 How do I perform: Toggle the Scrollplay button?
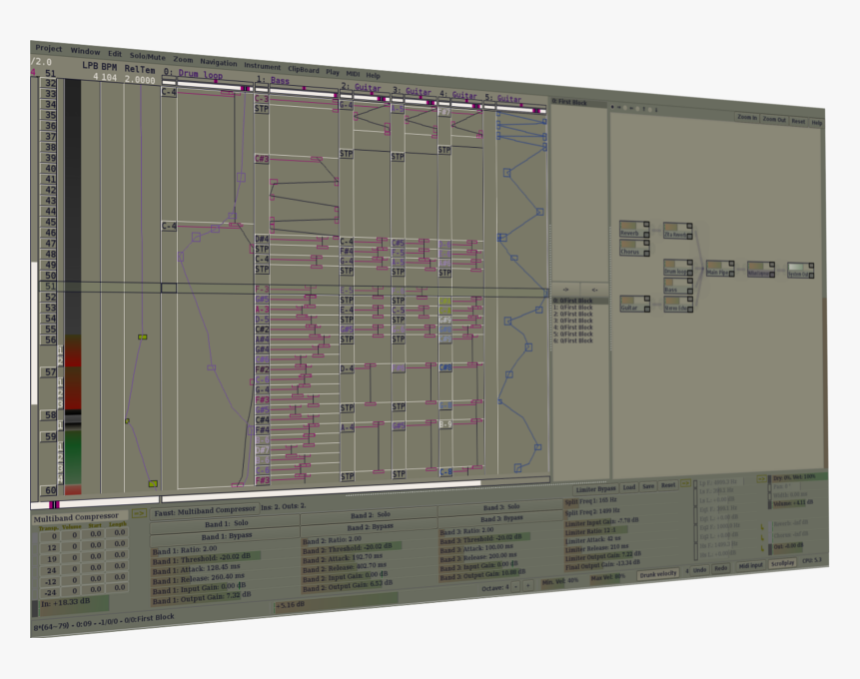click(782, 563)
